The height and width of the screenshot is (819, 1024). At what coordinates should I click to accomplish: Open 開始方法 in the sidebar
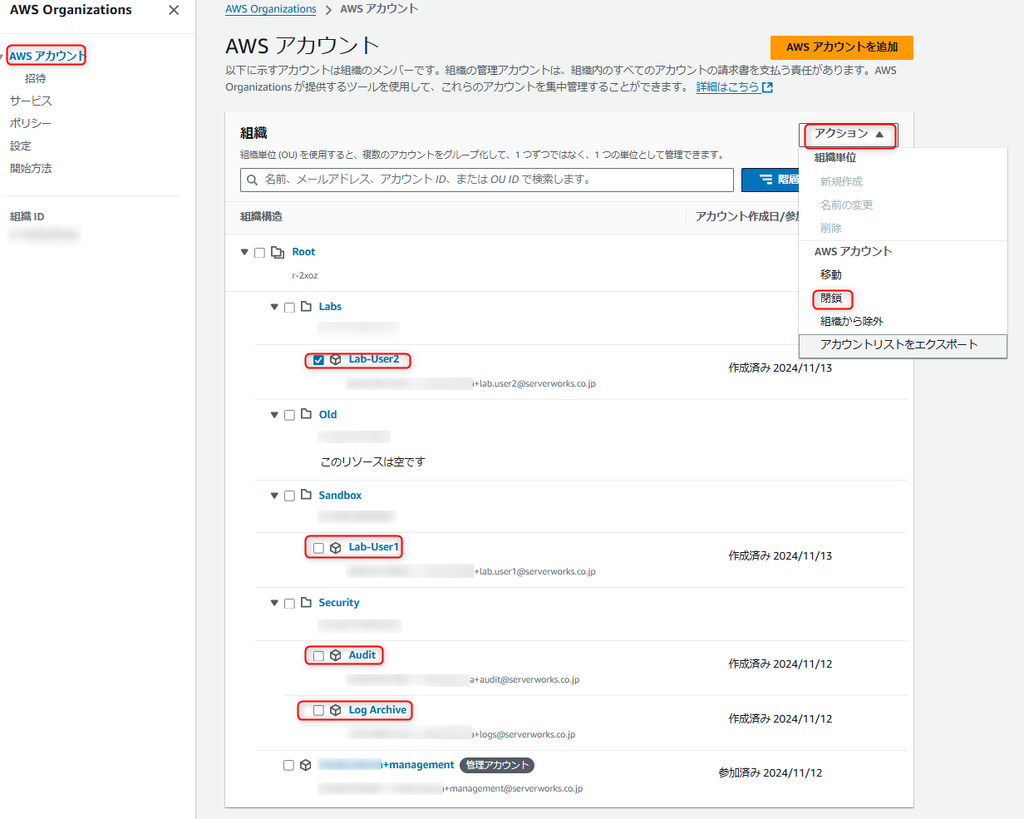coord(31,168)
